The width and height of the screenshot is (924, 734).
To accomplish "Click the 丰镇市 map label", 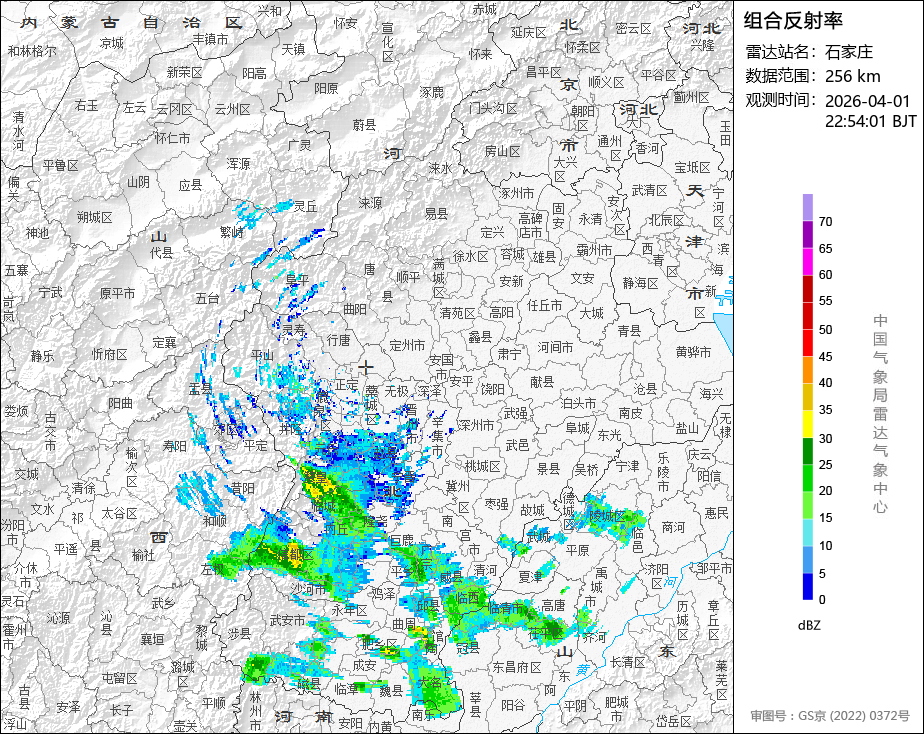I will point(210,39).
